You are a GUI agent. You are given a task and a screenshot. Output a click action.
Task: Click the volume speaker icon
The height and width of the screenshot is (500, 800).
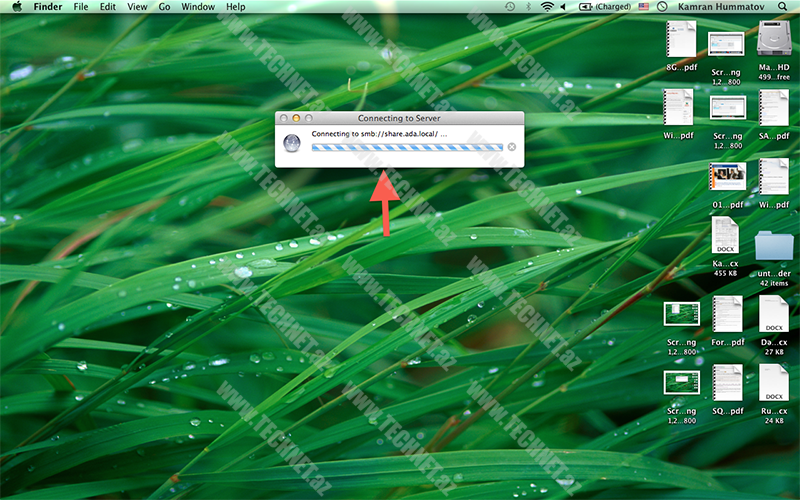tap(564, 7)
